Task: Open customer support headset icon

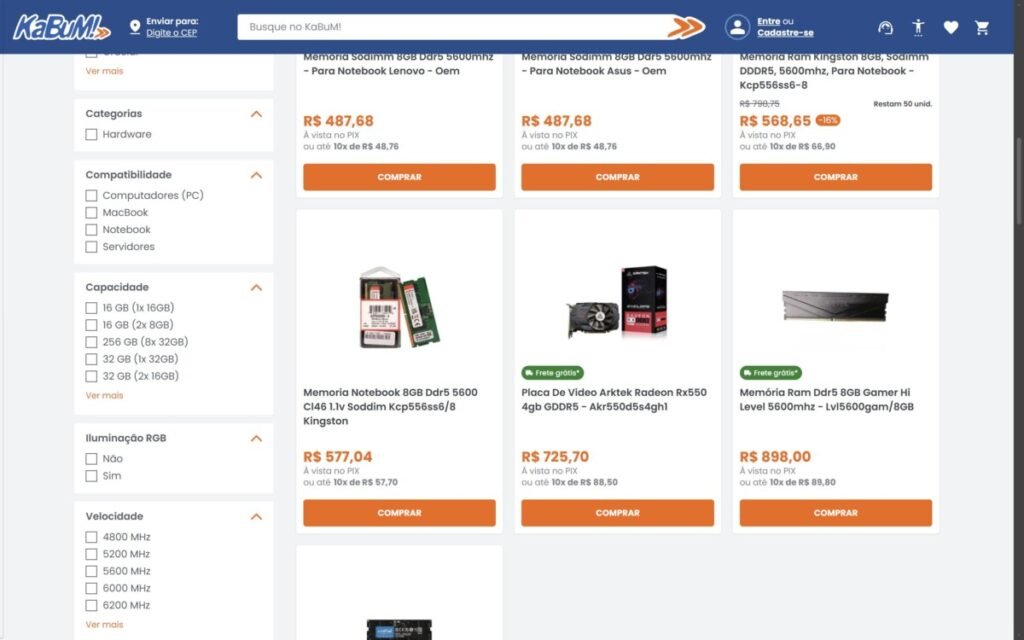Action: point(885,28)
